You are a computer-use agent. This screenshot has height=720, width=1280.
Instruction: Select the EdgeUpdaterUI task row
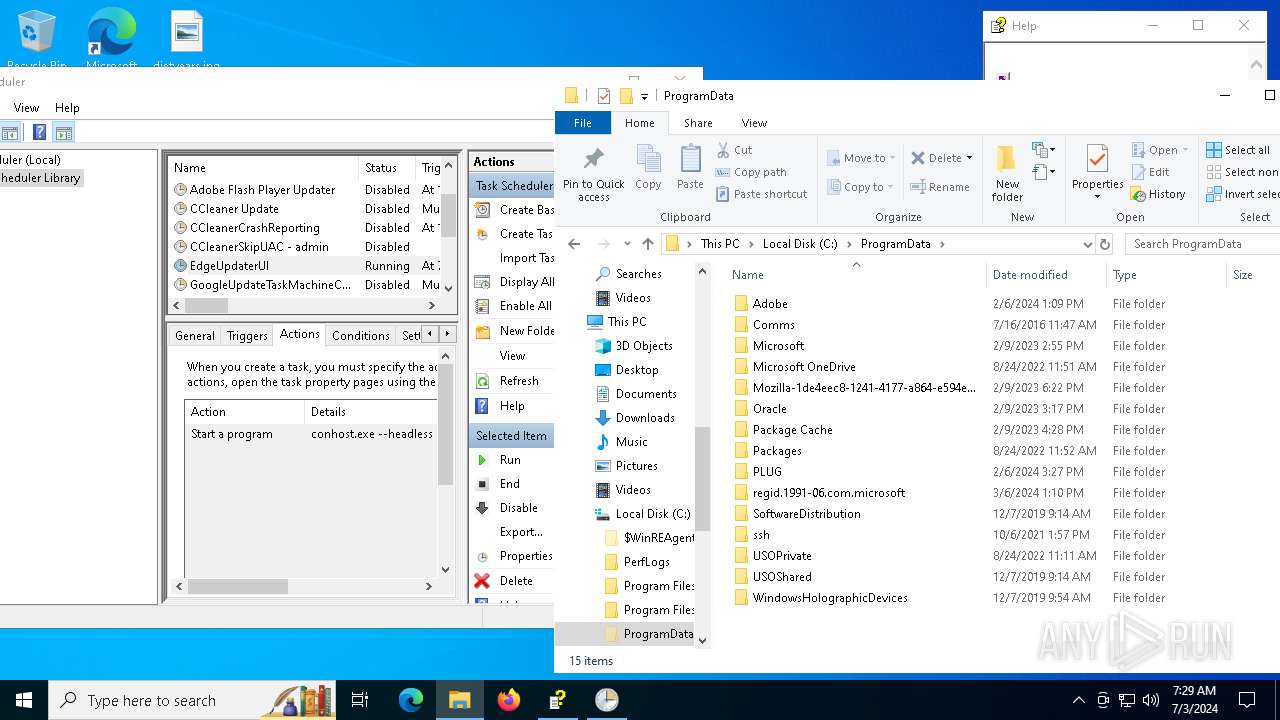click(305, 266)
